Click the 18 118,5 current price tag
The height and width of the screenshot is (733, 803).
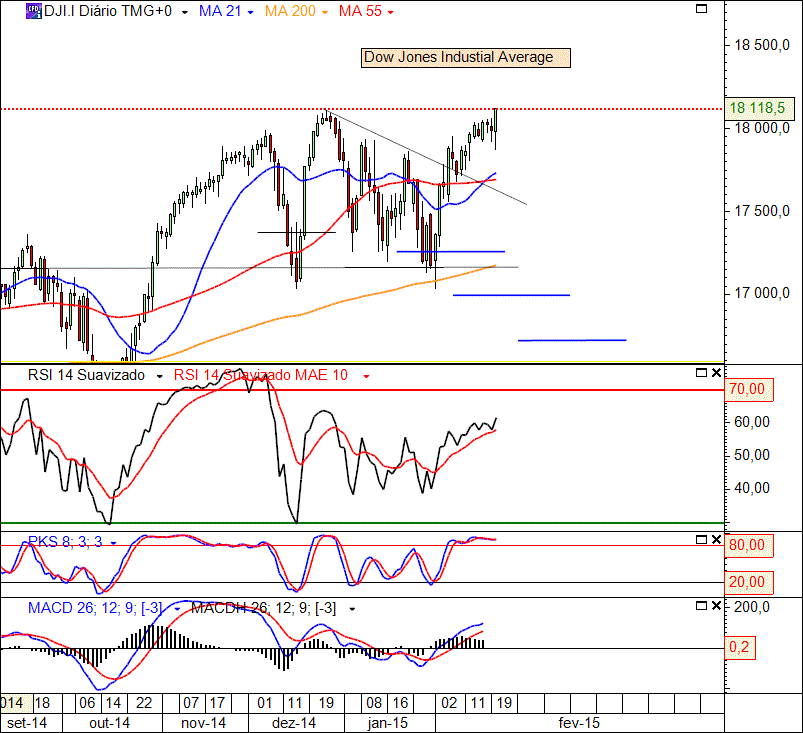(759, 108)
